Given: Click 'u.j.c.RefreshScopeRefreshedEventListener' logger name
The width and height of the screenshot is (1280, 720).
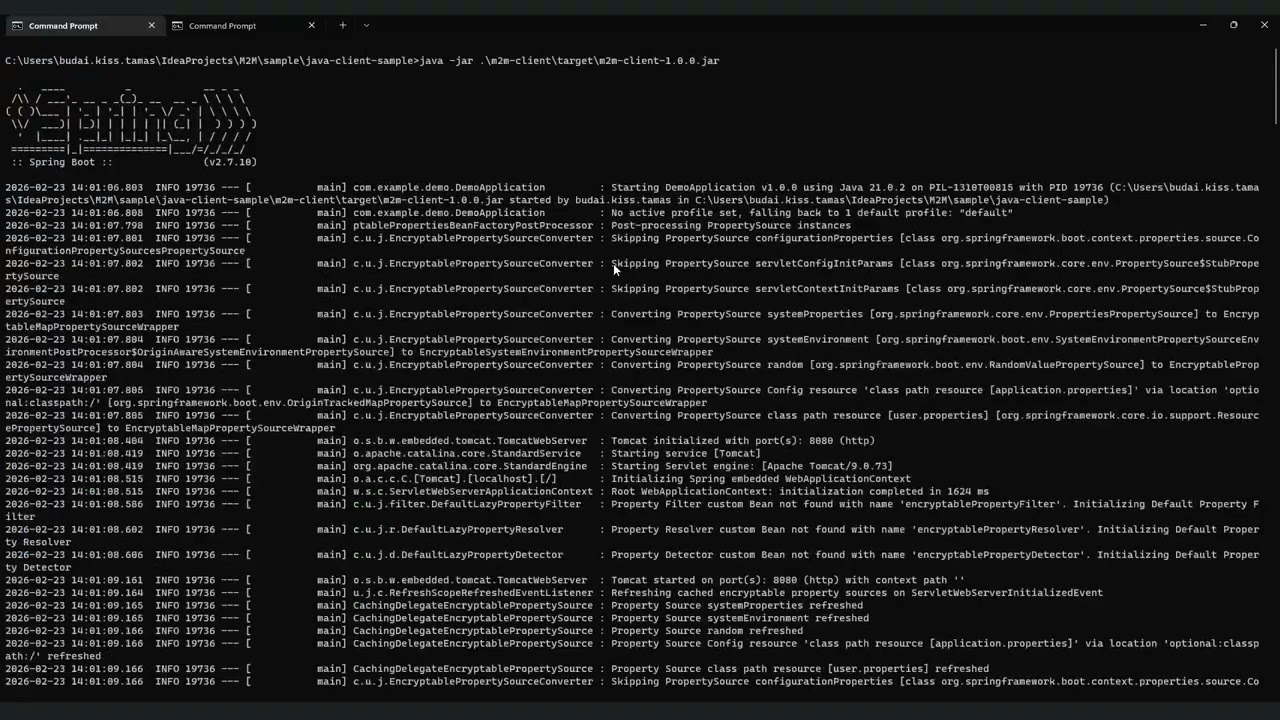Looking at the screenshot, I should click(x=473, y=593).
